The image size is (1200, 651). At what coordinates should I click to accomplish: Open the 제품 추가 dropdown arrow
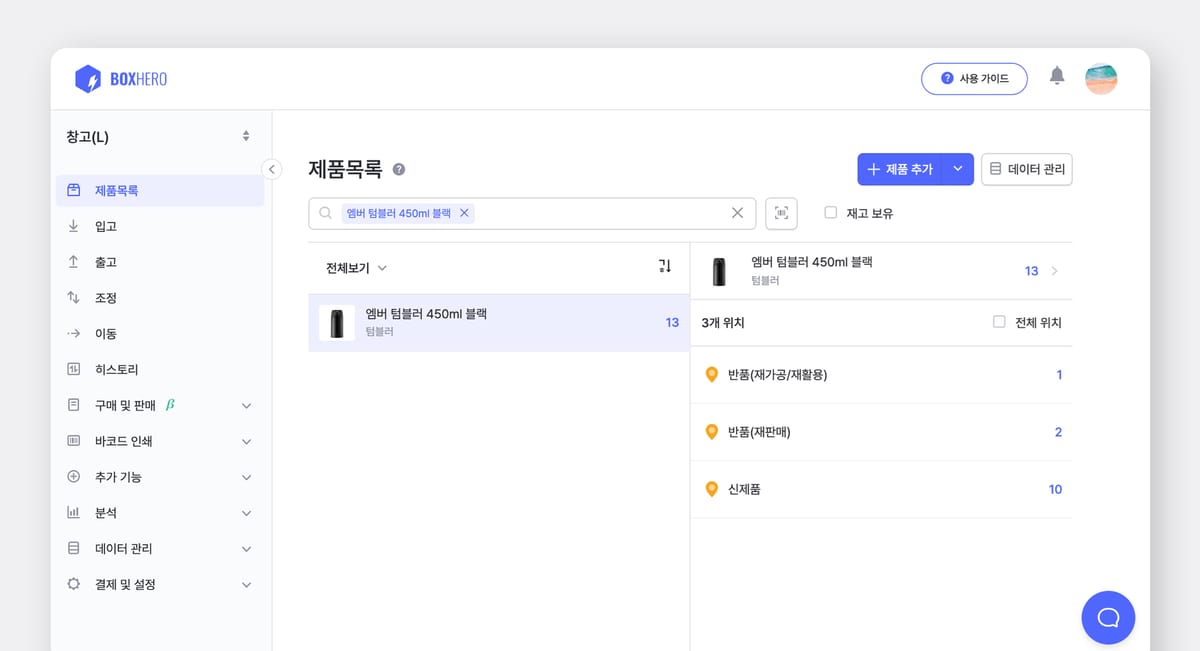[x=957, y=169]
